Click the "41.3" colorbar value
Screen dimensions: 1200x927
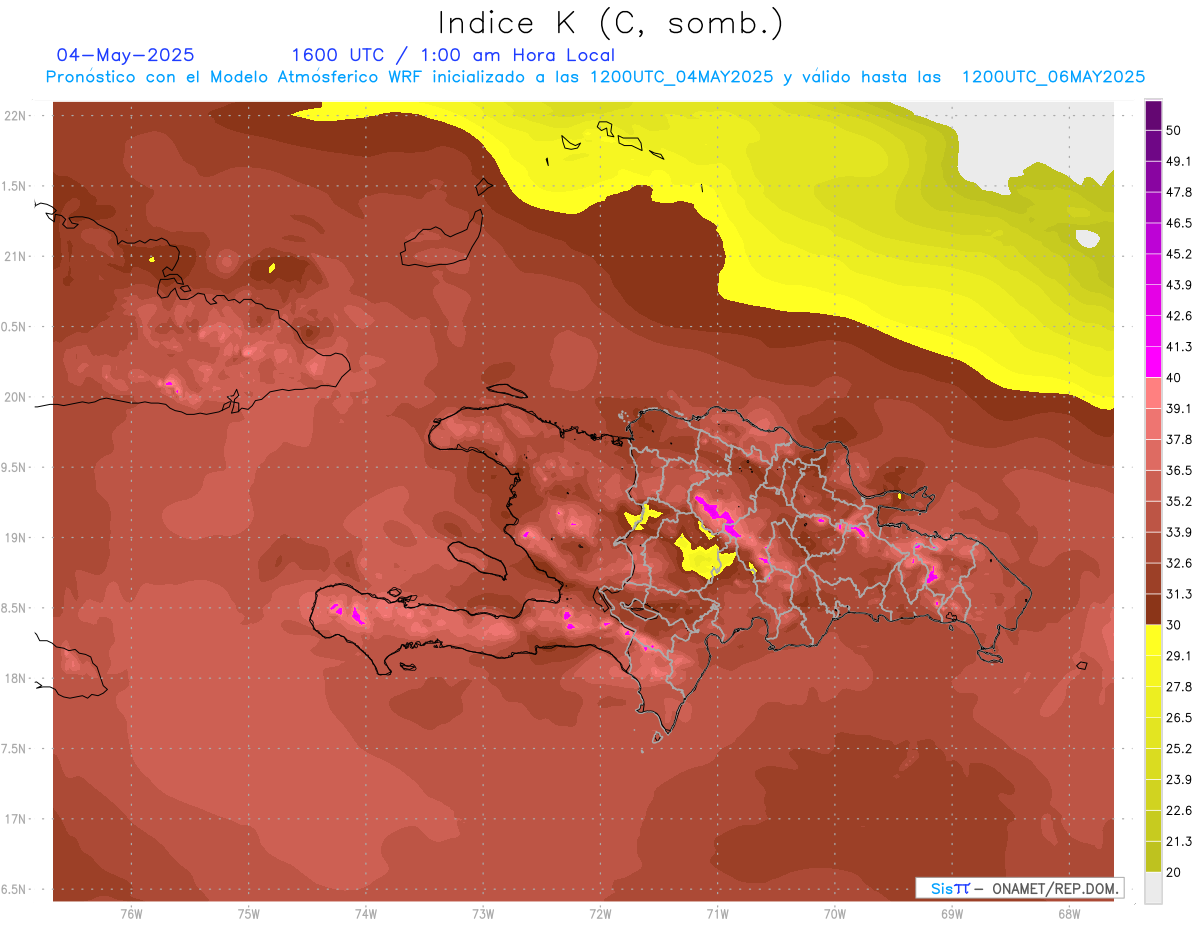1179,347
